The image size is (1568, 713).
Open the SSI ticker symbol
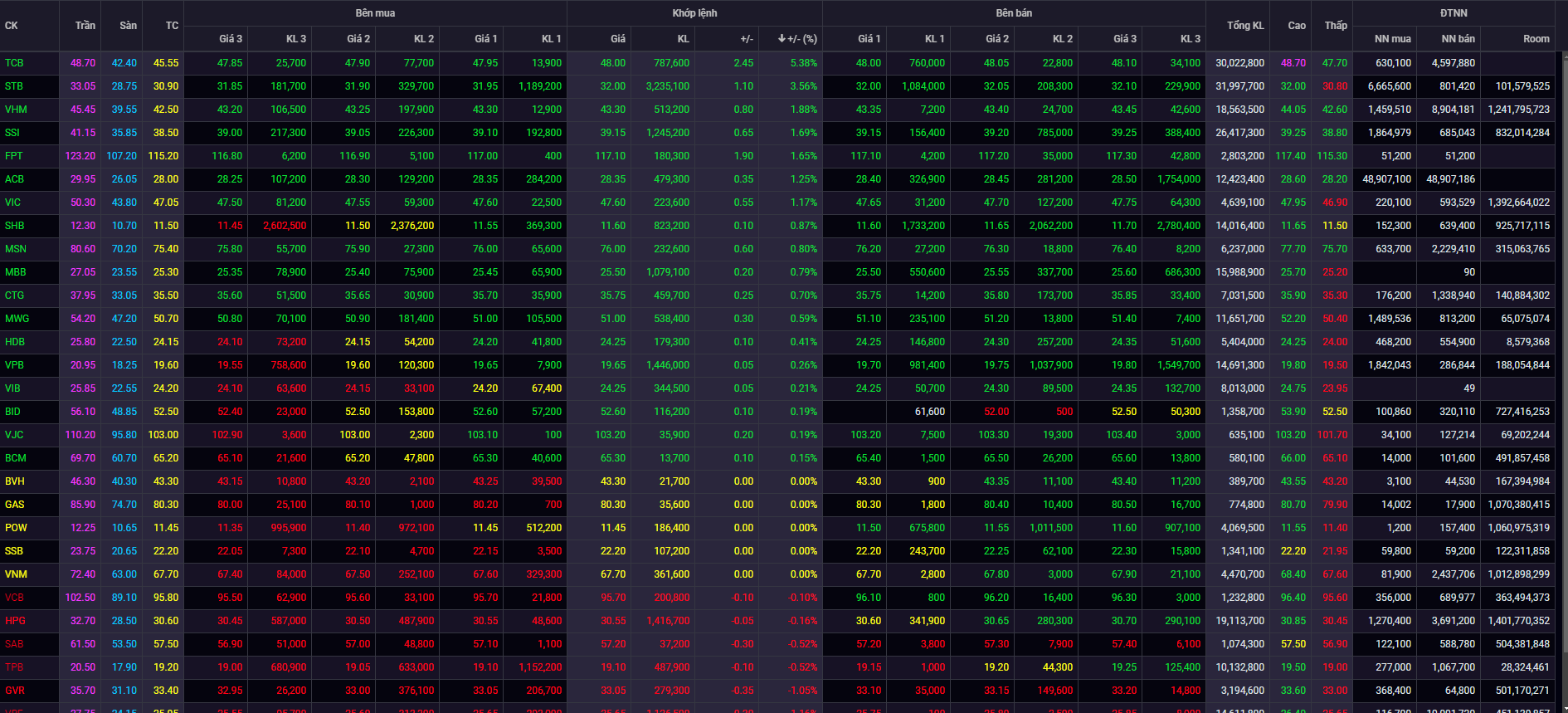pyautogui.click(x=12, y=133)
